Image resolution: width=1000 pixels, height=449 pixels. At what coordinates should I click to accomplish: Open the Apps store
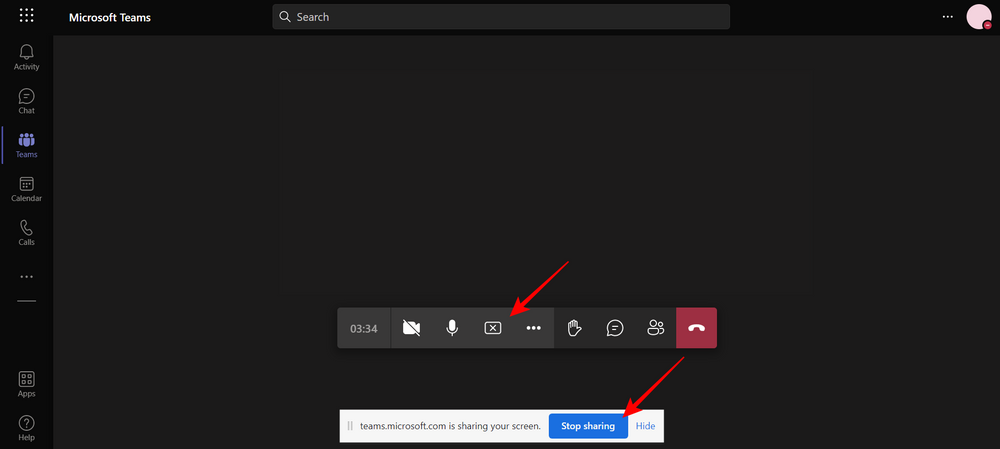pyautogui.click(x=26, y=384)
